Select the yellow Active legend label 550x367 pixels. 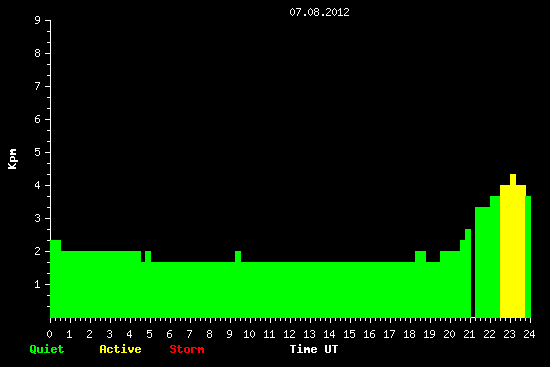(x=120, y=349)
